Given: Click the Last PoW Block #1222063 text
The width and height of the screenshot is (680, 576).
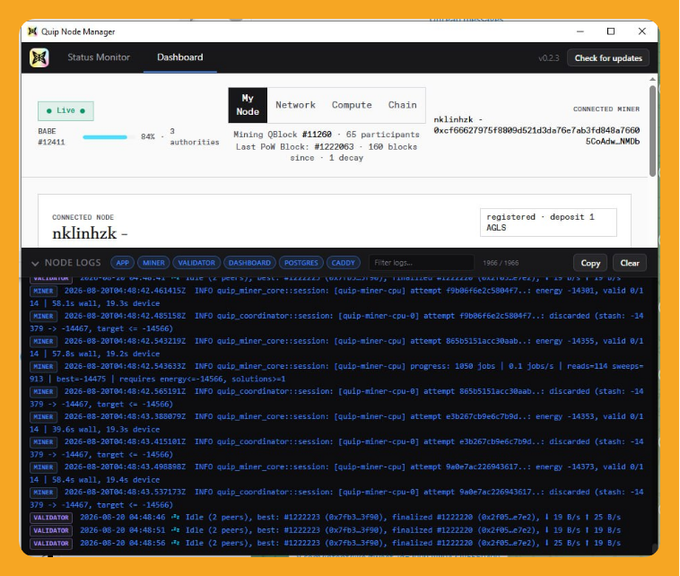Looking at the screenshot, I should tap(294, 147).
